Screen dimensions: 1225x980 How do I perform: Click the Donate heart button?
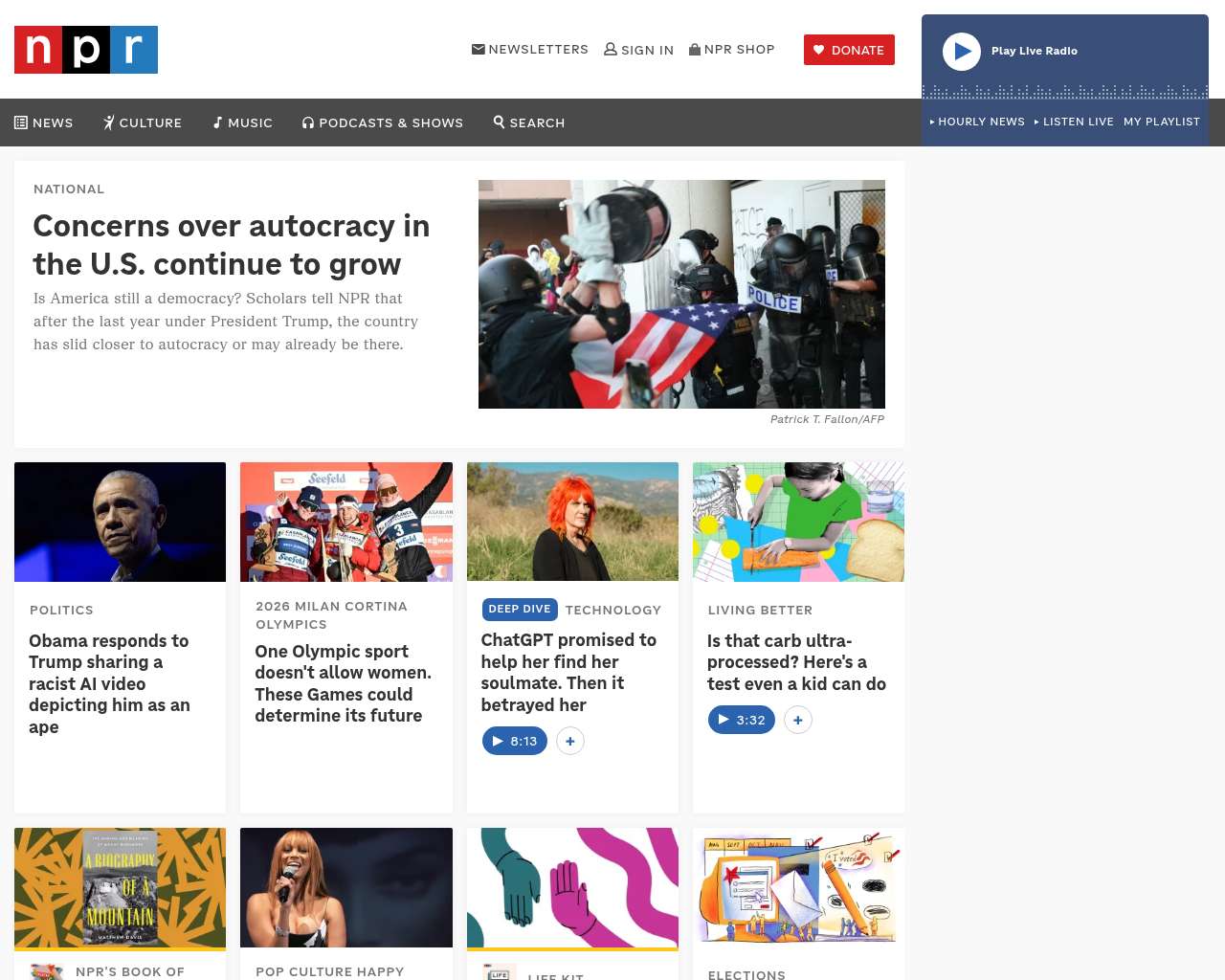[849, 50]
